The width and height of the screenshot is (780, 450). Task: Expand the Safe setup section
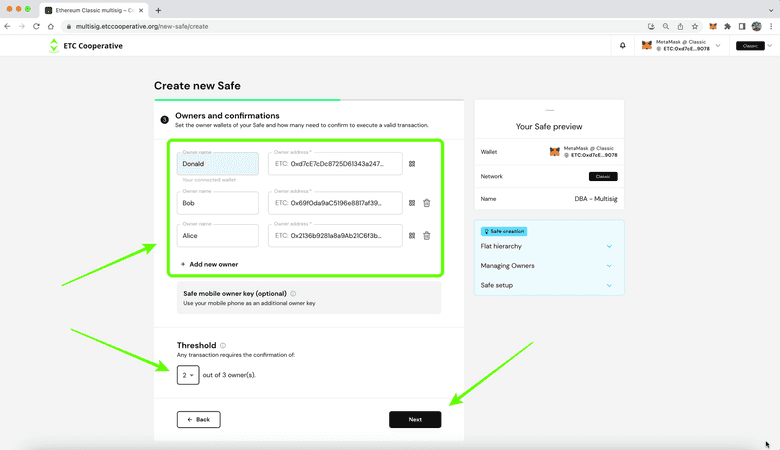(x=609, y=285)
